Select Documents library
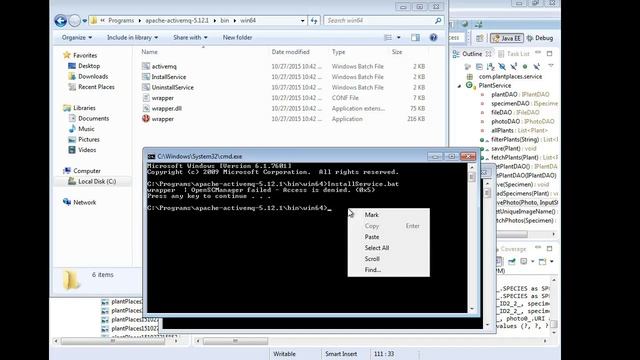 [x=89, y=118]
